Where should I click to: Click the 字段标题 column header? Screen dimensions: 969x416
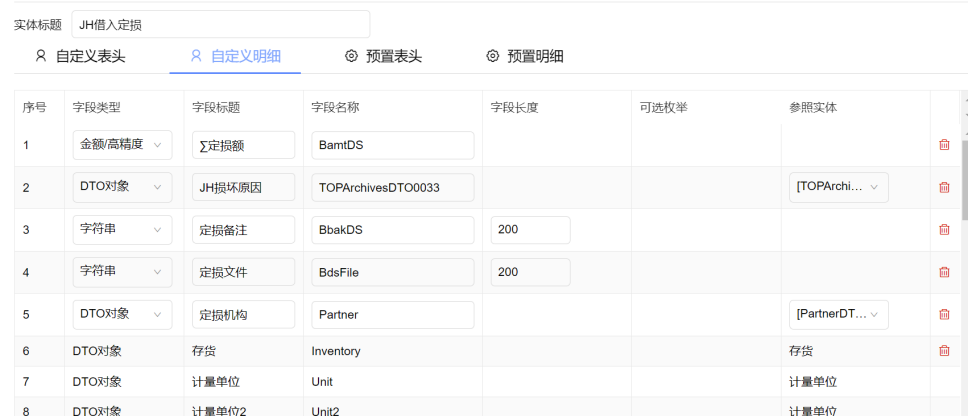(x=216, y=108)
